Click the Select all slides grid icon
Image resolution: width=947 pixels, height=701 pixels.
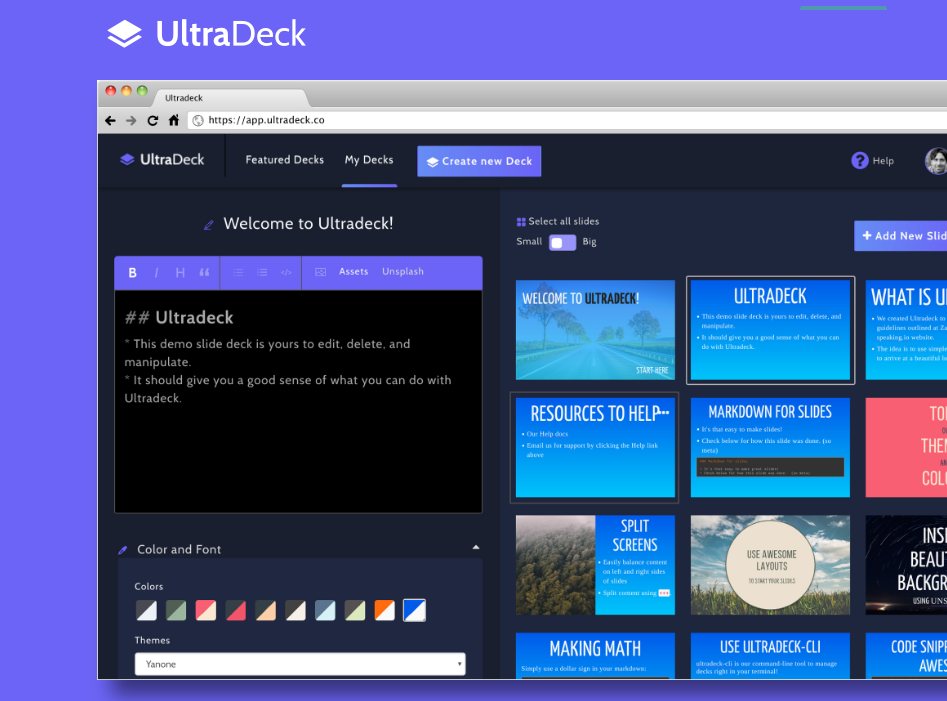point(521,222)
